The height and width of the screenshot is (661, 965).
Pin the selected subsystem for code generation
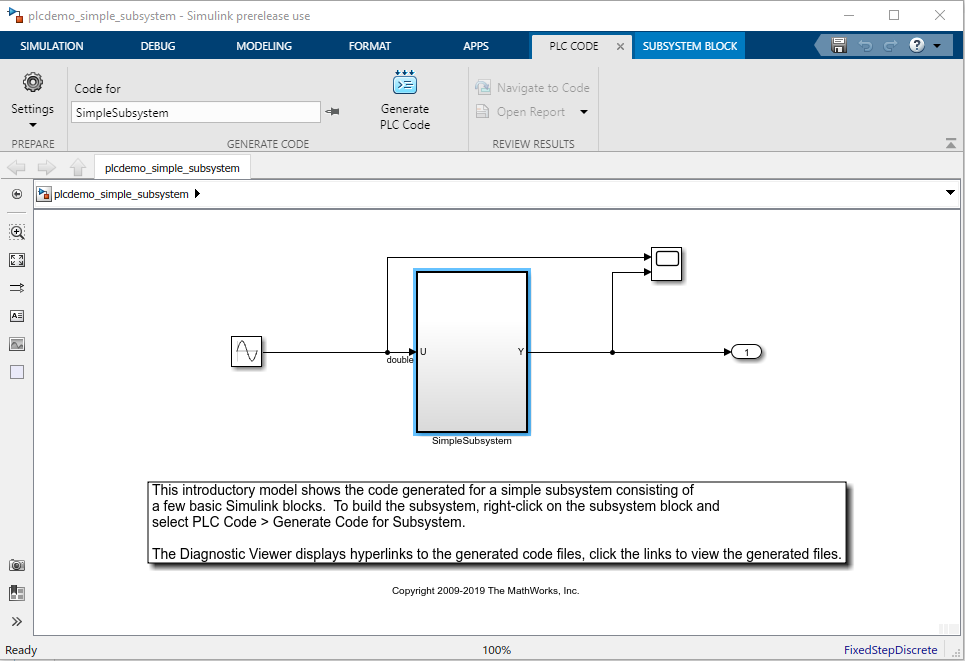pyautogui.click(x=332, y=111)
